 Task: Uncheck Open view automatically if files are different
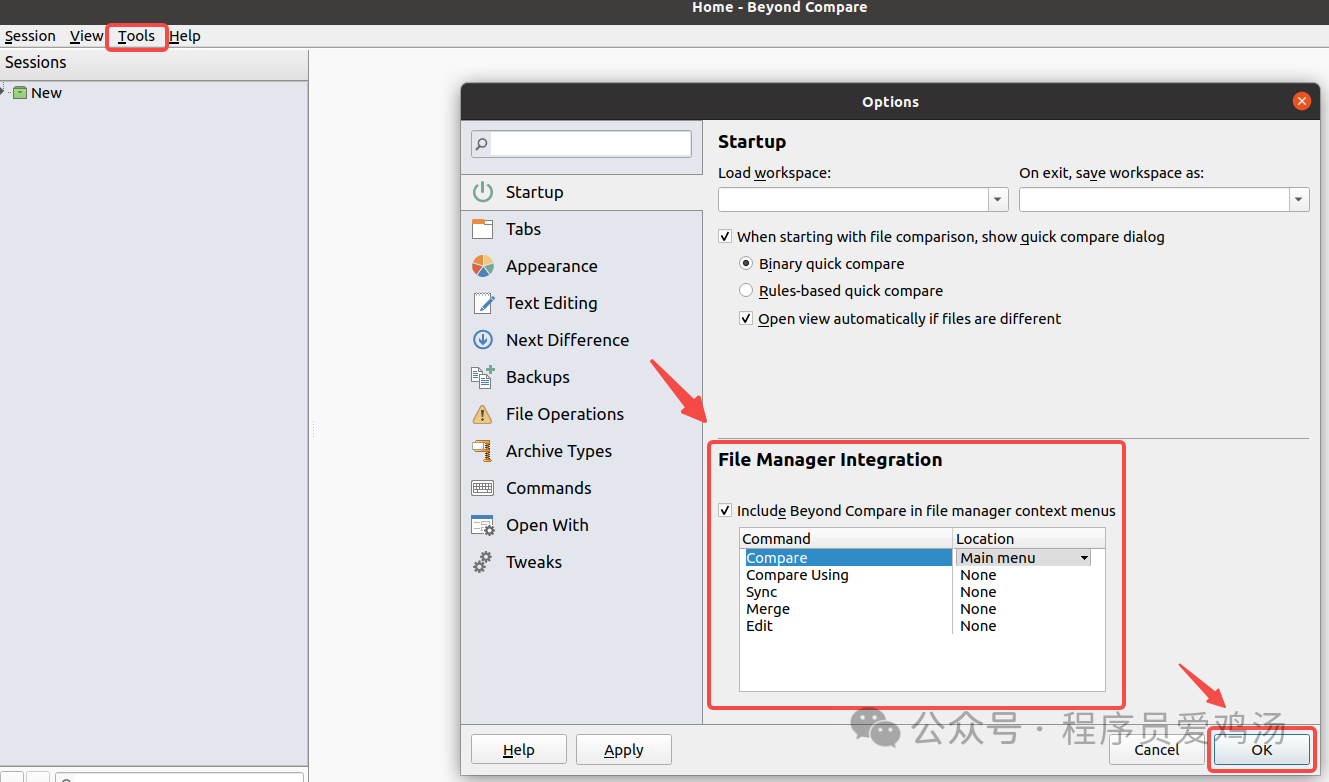pos(746,318)
